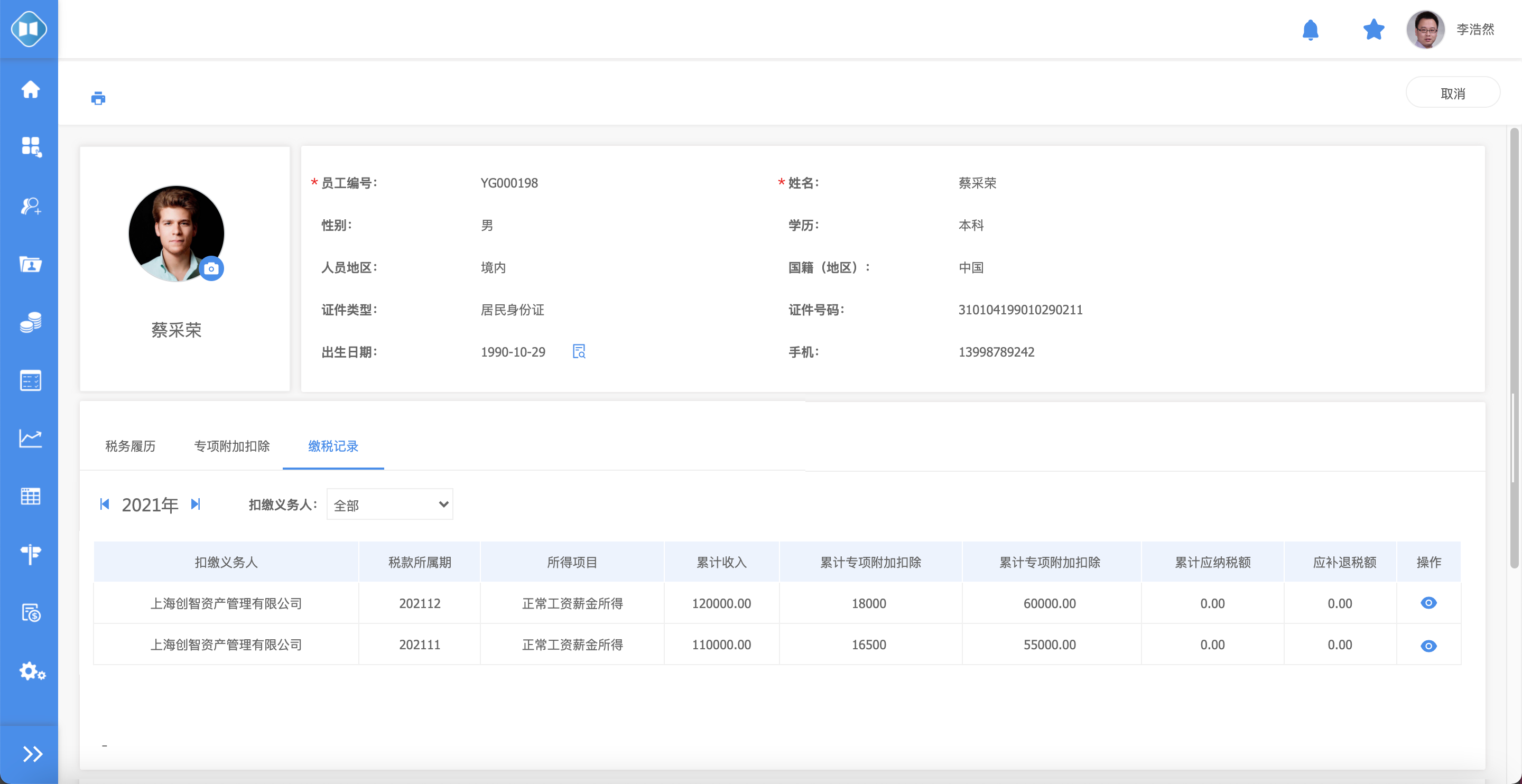Click the printer icon
Screen dimensions: 1522x784
tap(98, 98)
